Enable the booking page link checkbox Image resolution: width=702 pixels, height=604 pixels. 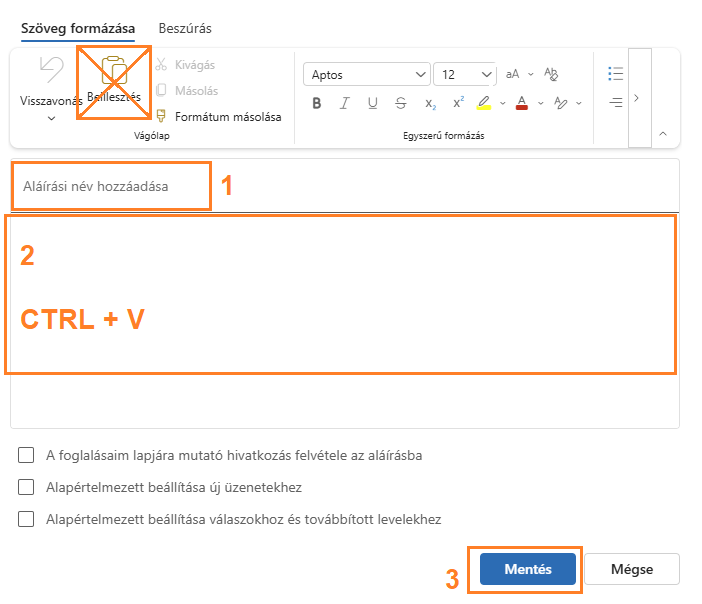[26, 456]
